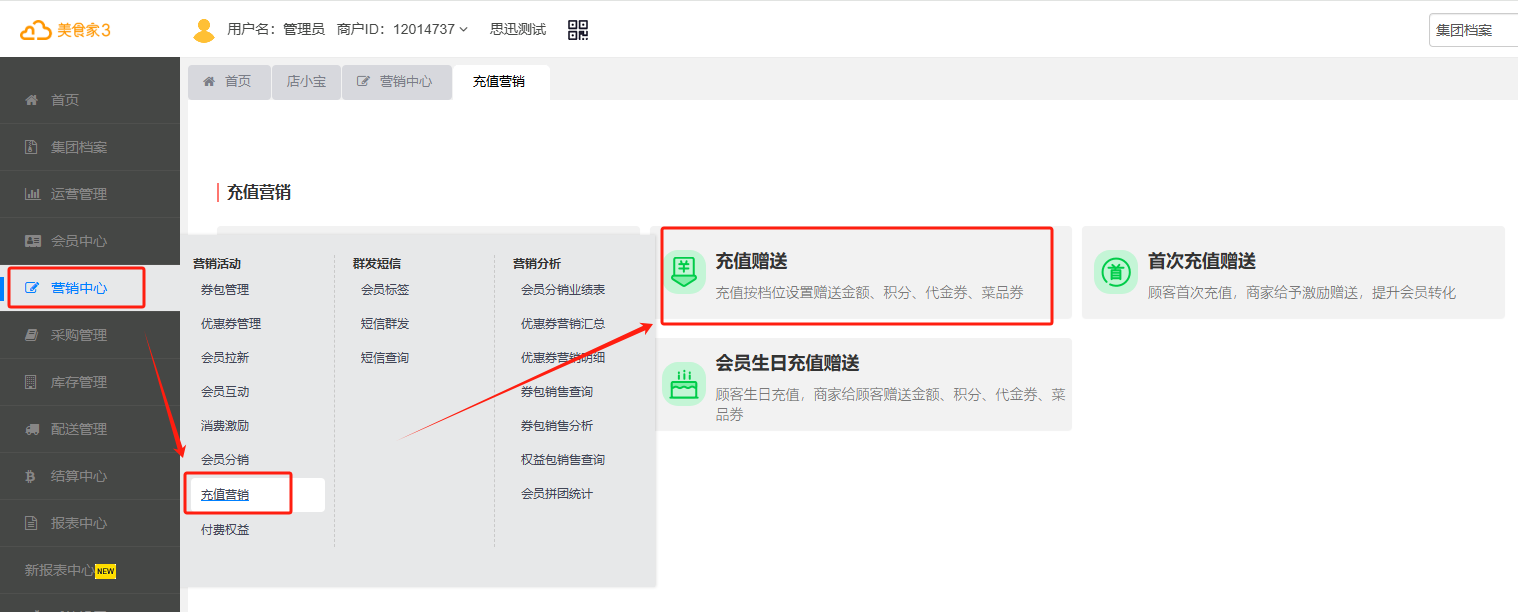
Task: Click the orange user avatar icon
Action: 204,30
